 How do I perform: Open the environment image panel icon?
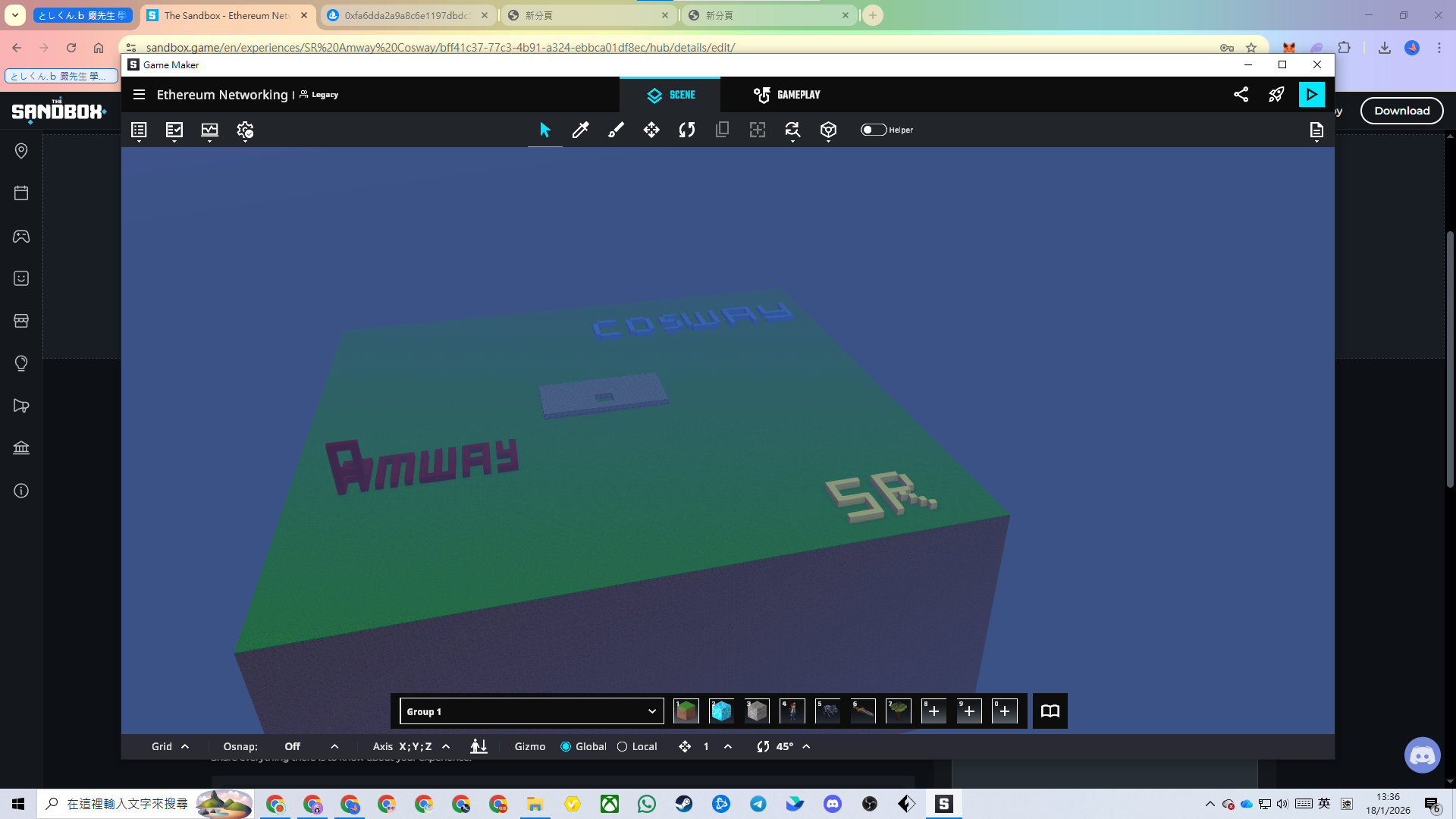click(210, 130)
